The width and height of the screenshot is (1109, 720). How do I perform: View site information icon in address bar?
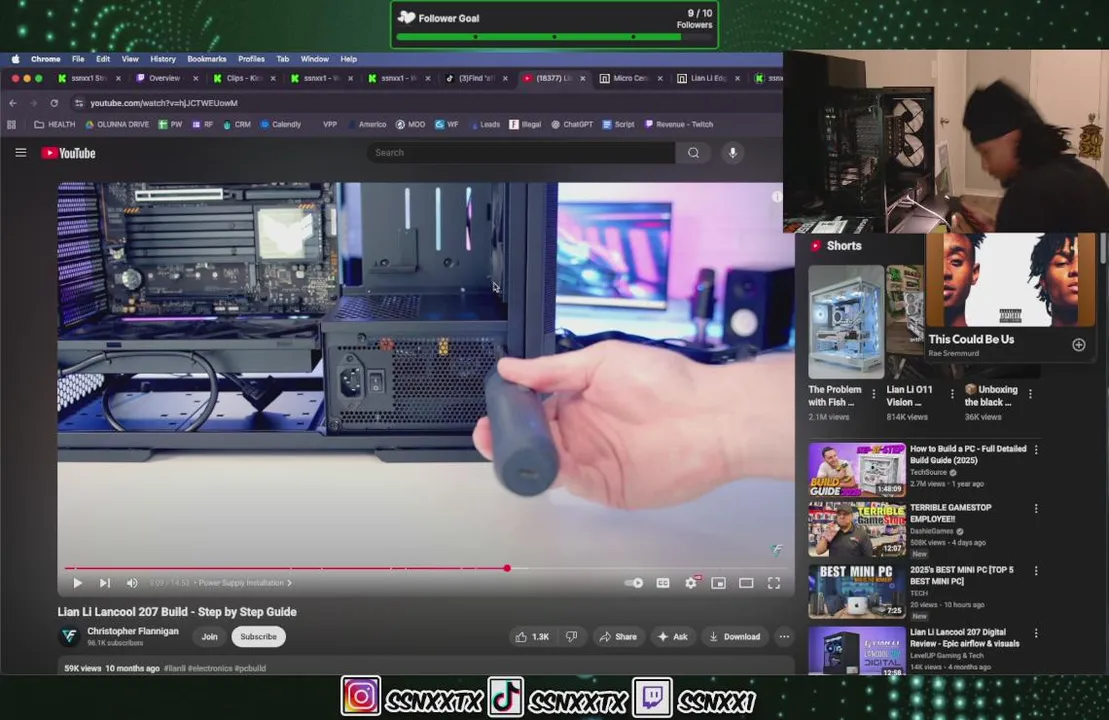click(x=79, y=103)
